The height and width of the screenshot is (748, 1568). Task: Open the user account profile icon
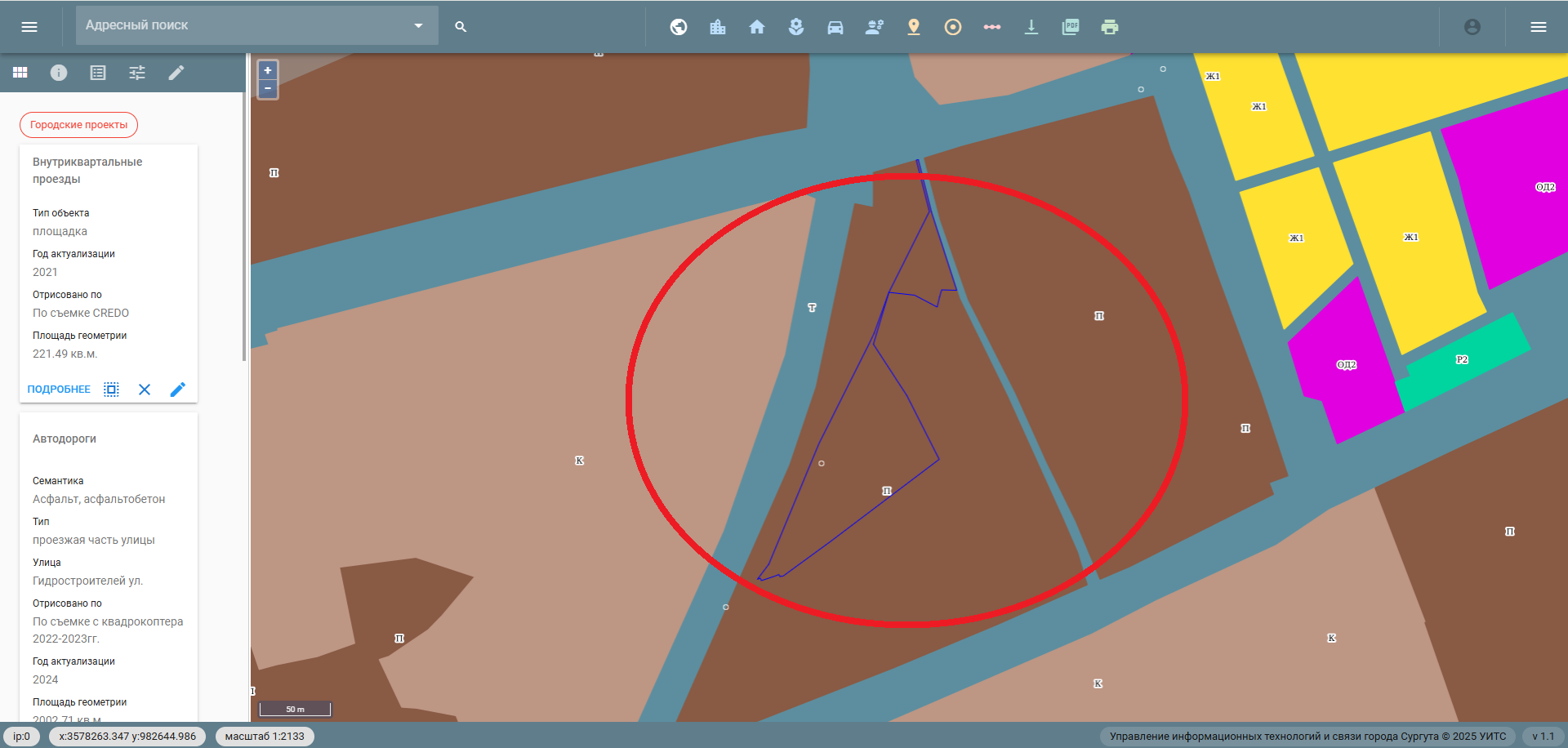click(1472, 27)
